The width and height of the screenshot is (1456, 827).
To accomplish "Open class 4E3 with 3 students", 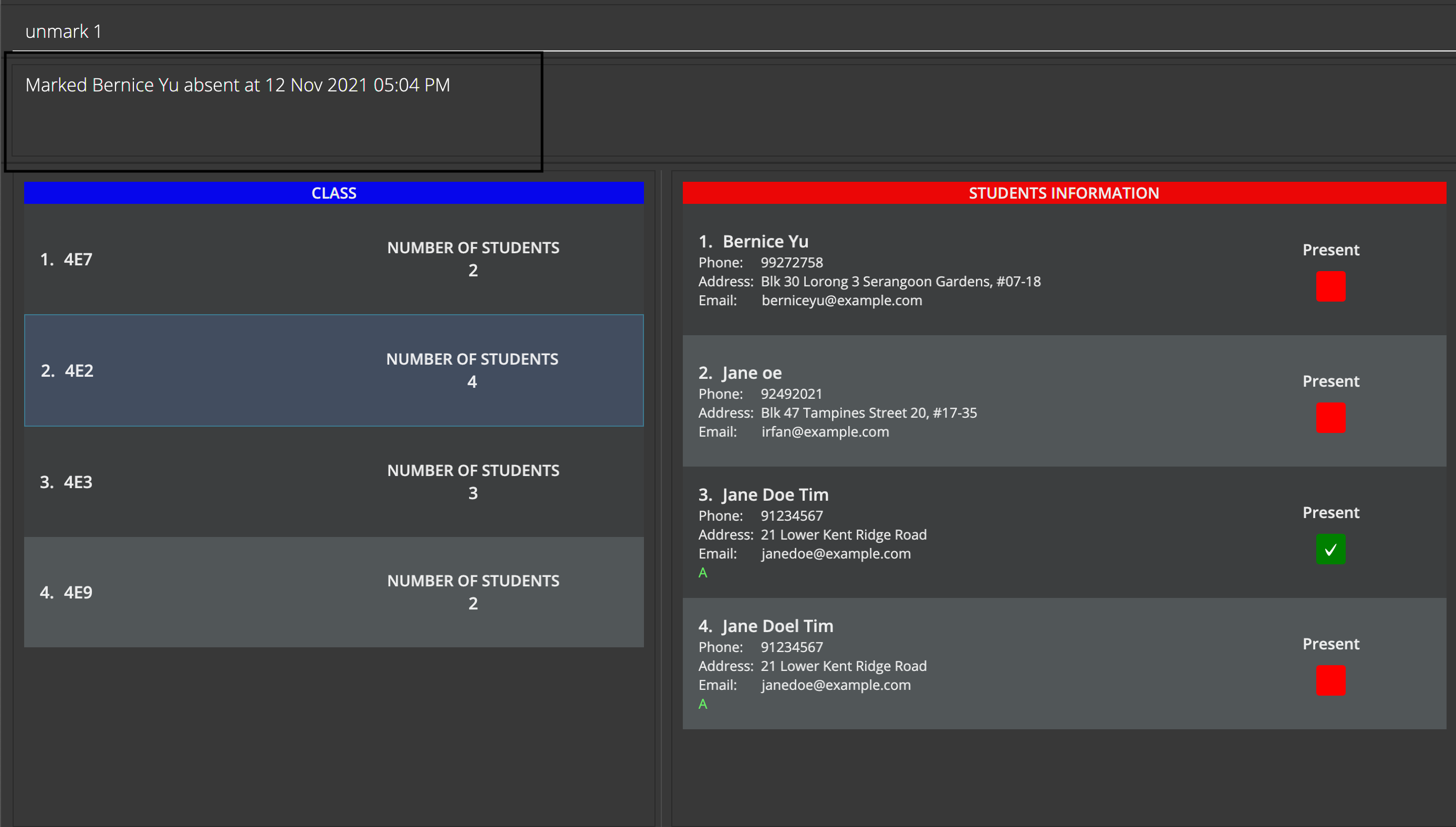I will (333, 482).
